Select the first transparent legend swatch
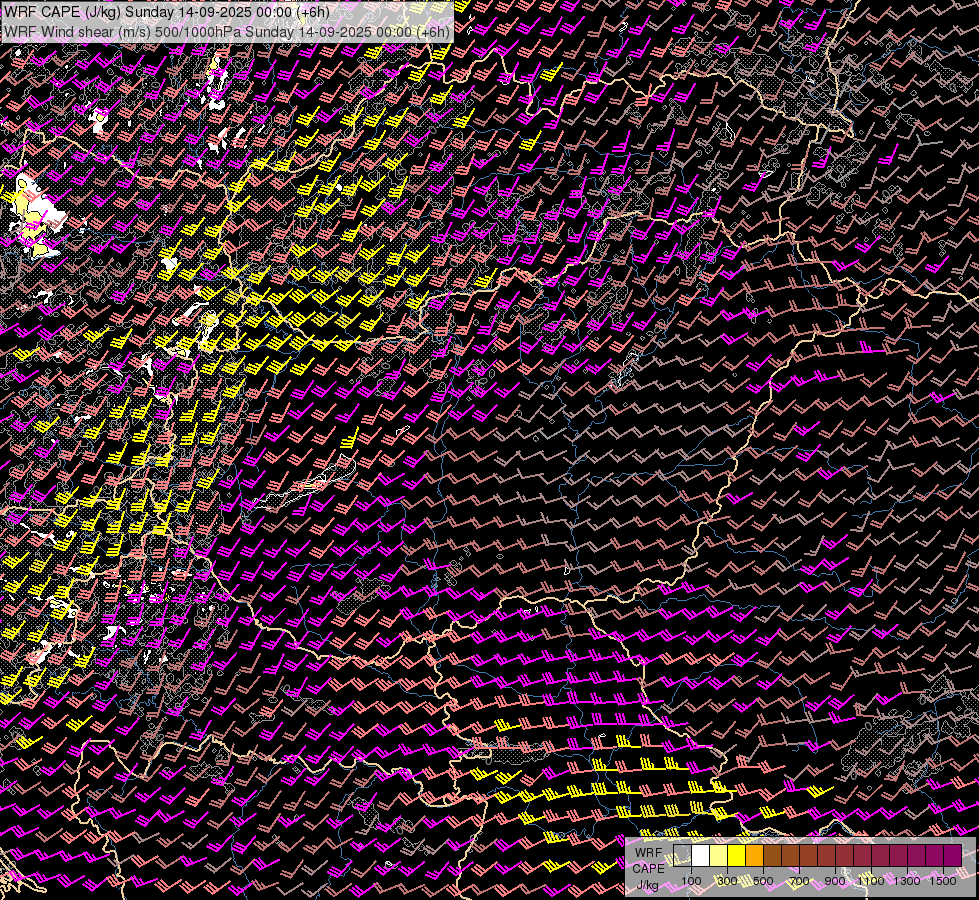This screenshot has height=900, width=979. (683, 856)
